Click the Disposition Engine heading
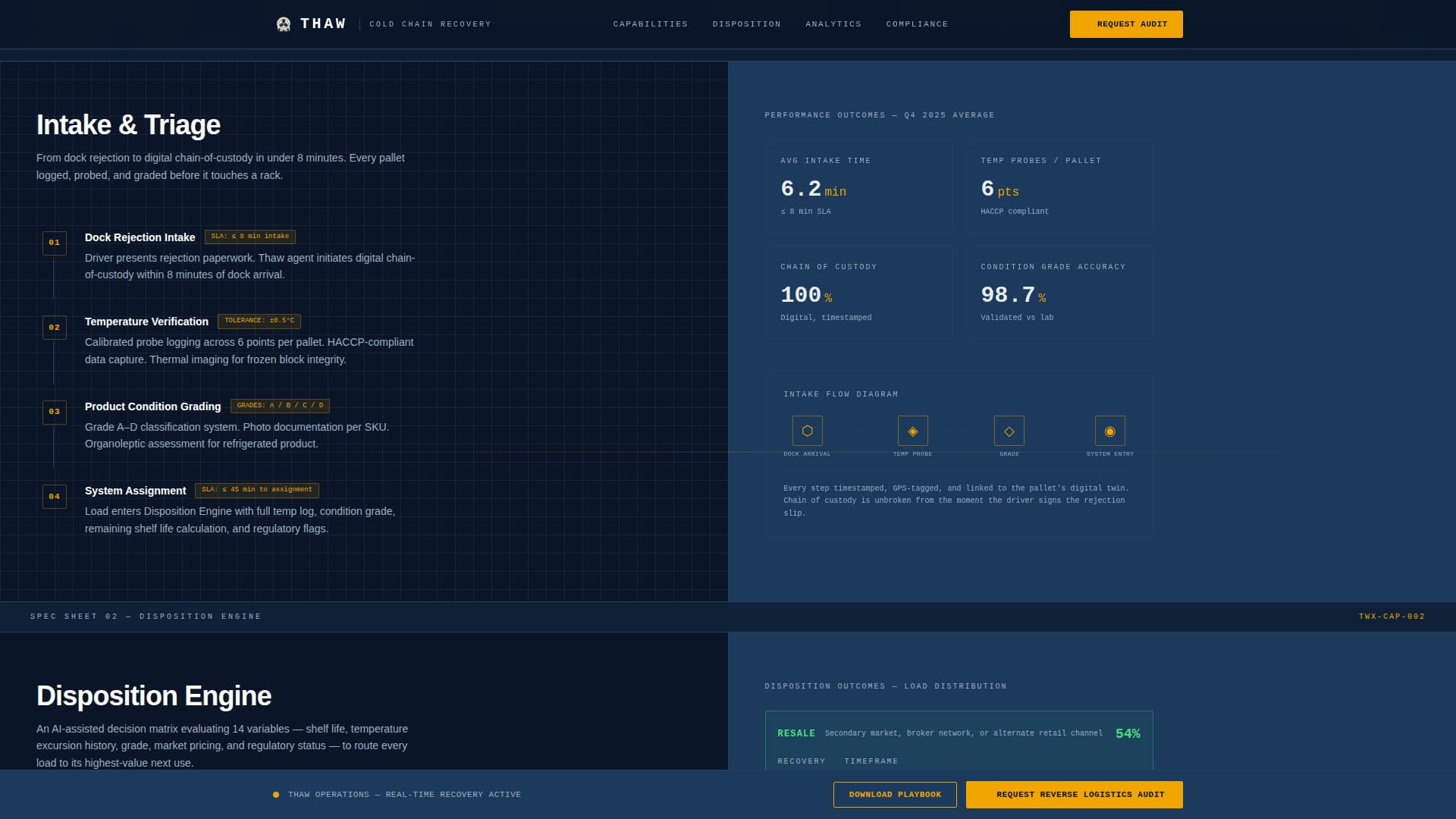Screen dimensions: 1456x819 [154, 696]
